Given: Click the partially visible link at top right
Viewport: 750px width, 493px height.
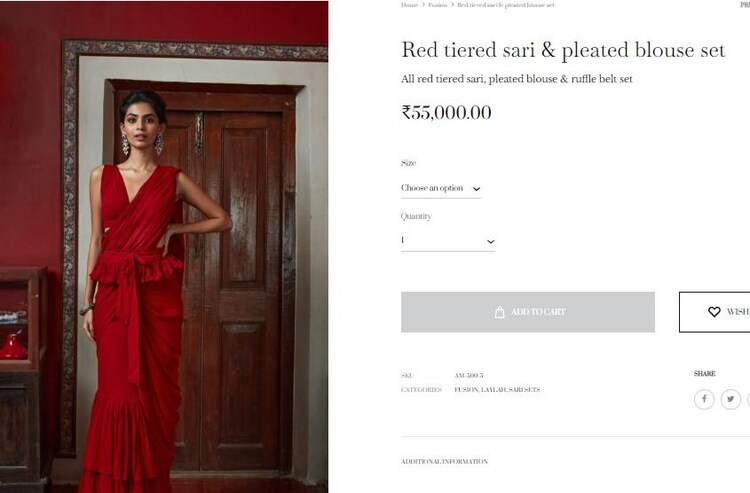Looking at the screenshot, I should [745, 5].
